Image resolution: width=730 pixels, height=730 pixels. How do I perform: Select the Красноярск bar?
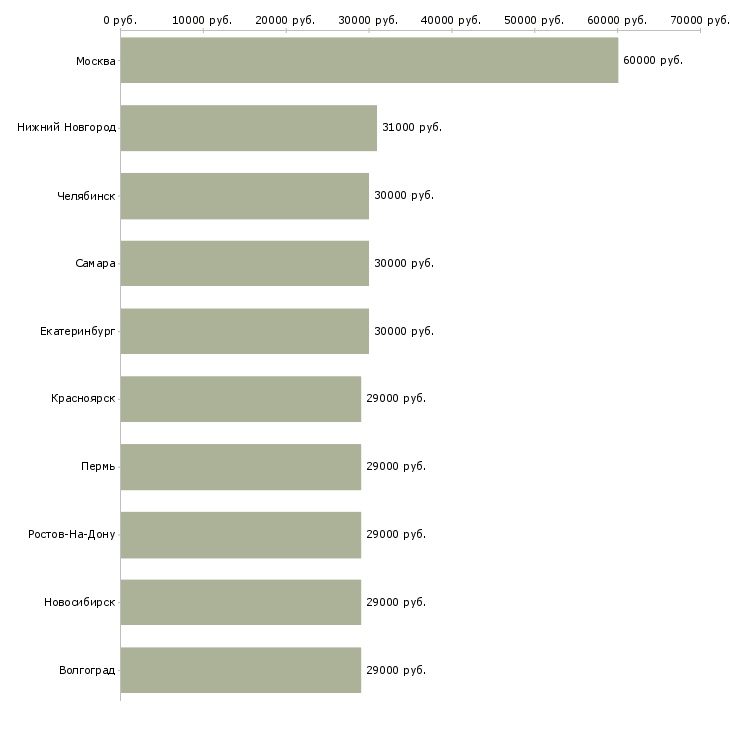[x=240, y=399]
